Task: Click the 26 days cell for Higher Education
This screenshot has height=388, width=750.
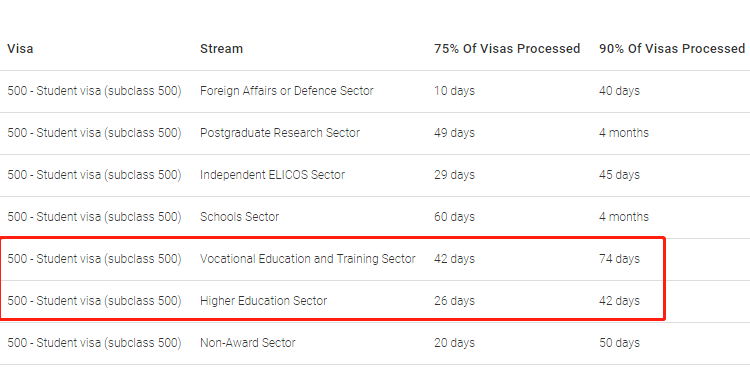Action: click(x=454, y=301)
